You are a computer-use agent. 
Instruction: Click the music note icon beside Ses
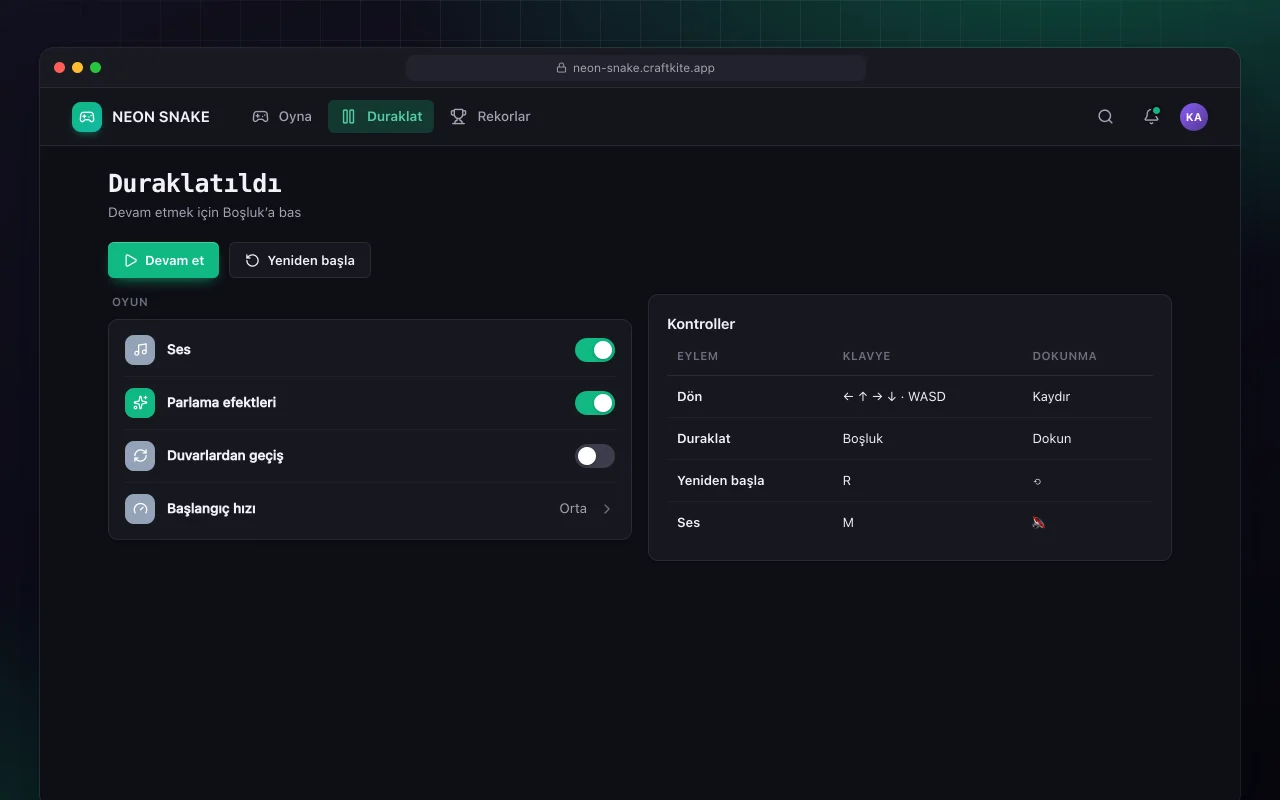click(x=140, y=350)
